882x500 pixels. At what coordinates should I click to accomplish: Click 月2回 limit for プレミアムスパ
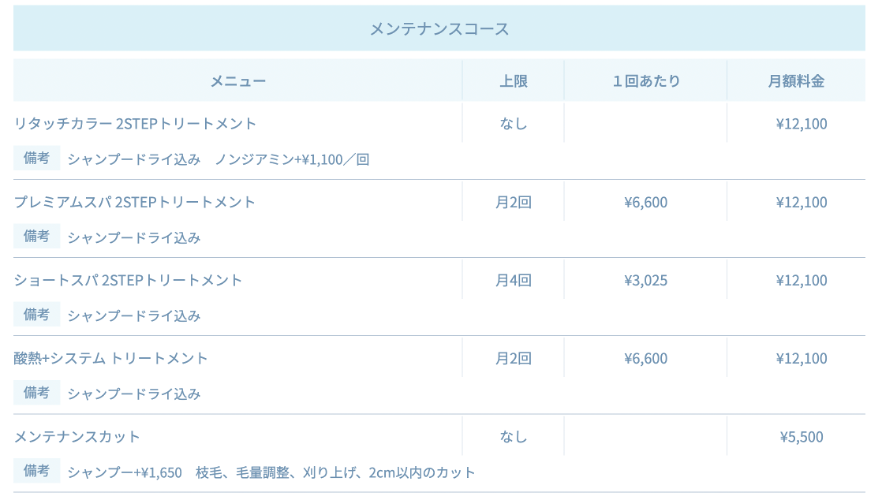tap(513, 202)
